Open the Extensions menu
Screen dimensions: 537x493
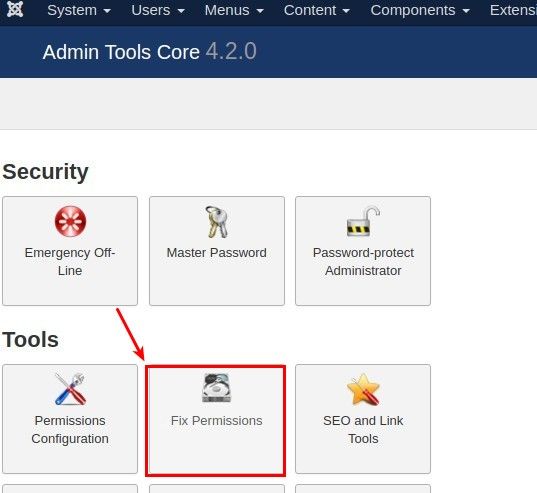(x=513, y=10)
